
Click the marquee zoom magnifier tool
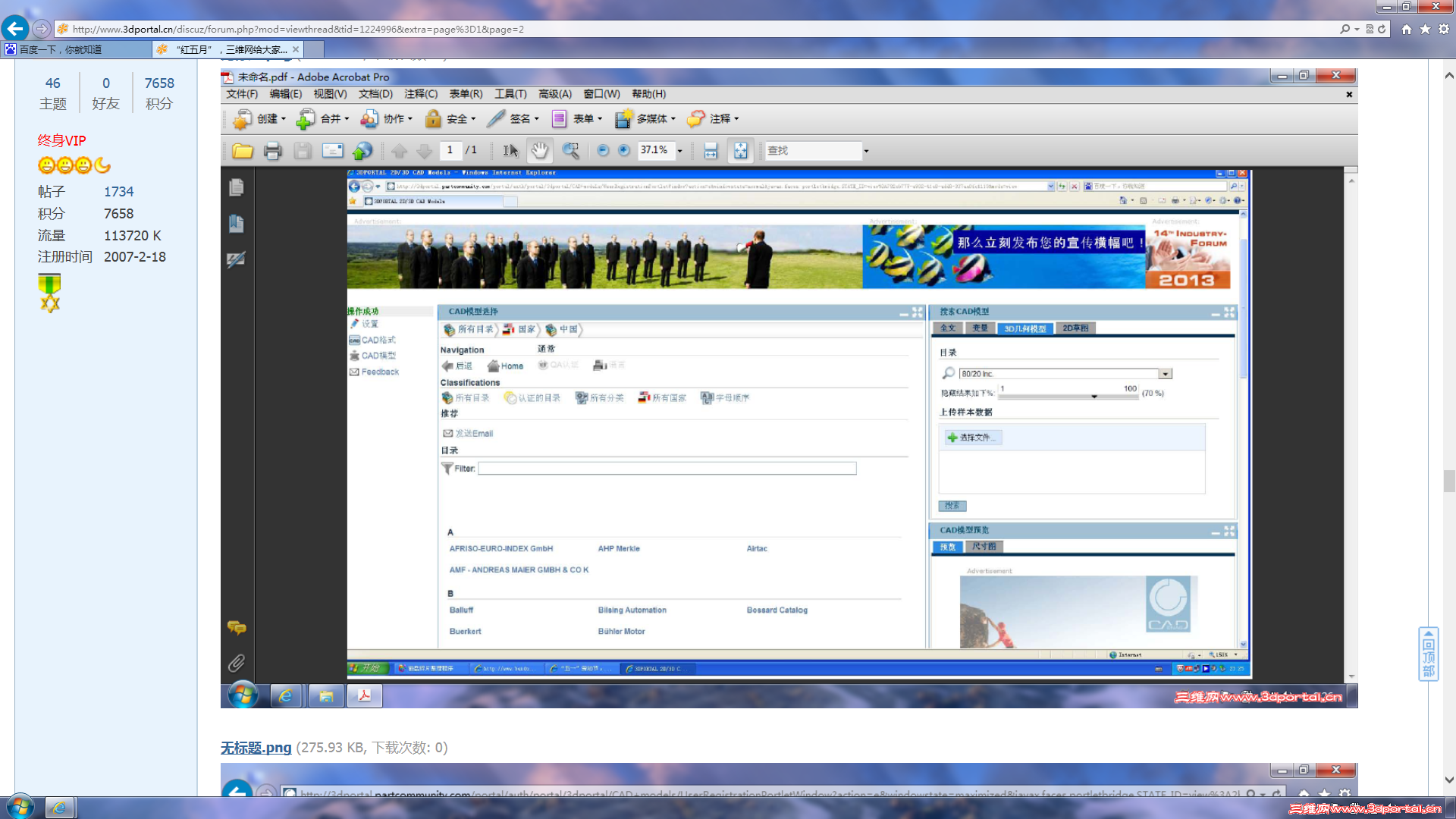coord(570,151)
